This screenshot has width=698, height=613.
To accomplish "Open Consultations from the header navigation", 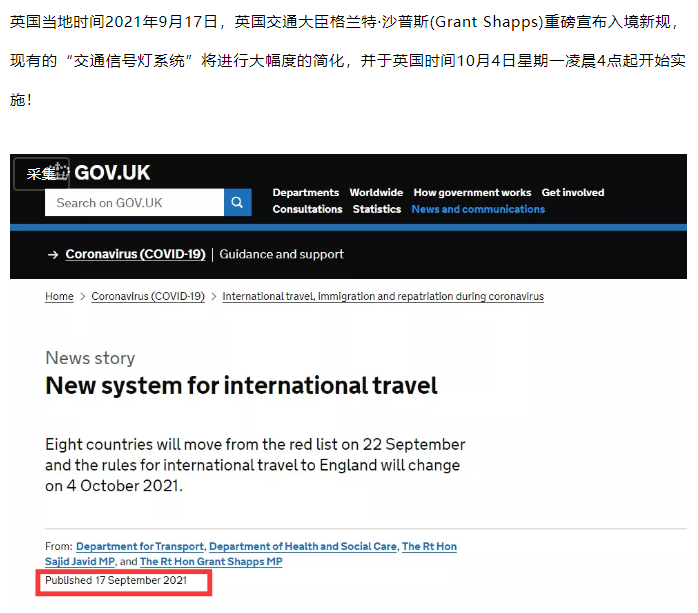I will pos(307,209).
